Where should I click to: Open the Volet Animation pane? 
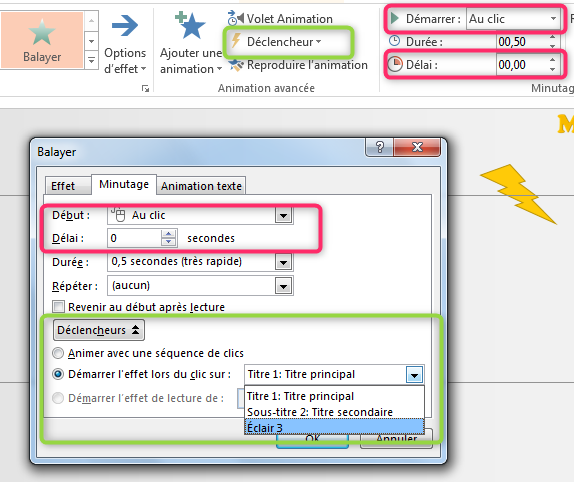pyautogui.click(x=280, y=19)
